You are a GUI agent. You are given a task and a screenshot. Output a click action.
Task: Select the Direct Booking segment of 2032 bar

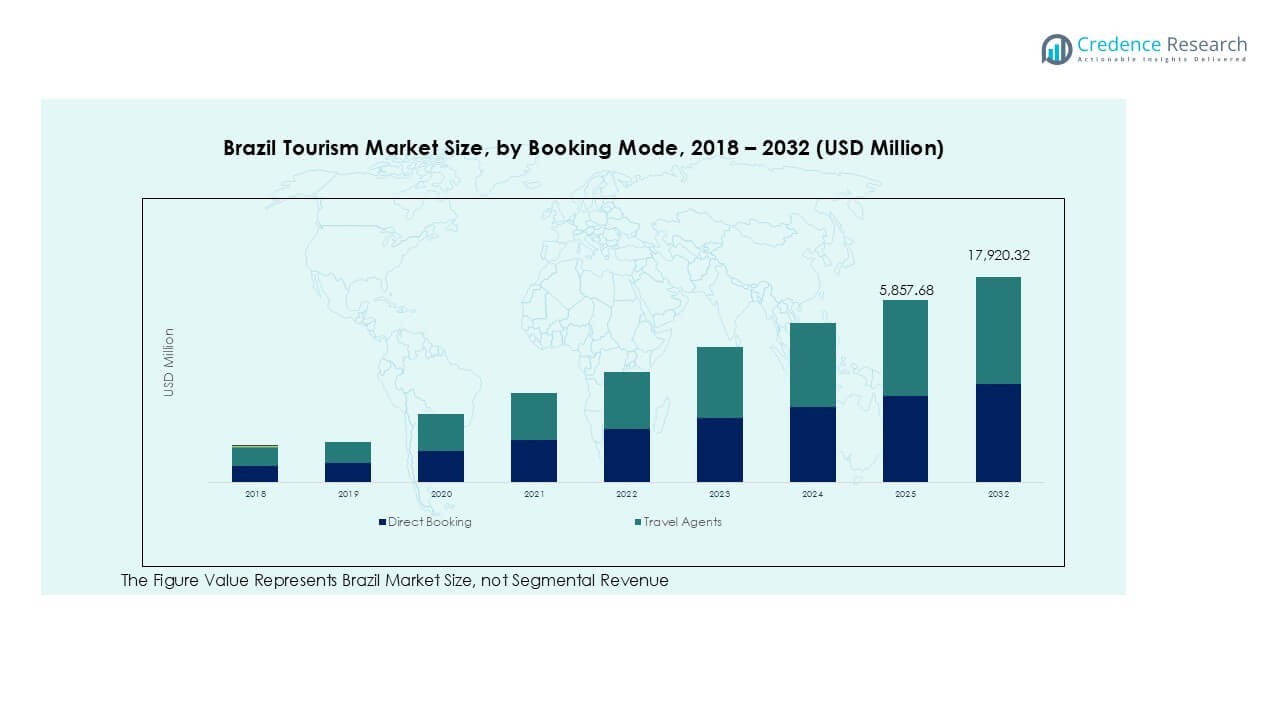pos(998,432)
